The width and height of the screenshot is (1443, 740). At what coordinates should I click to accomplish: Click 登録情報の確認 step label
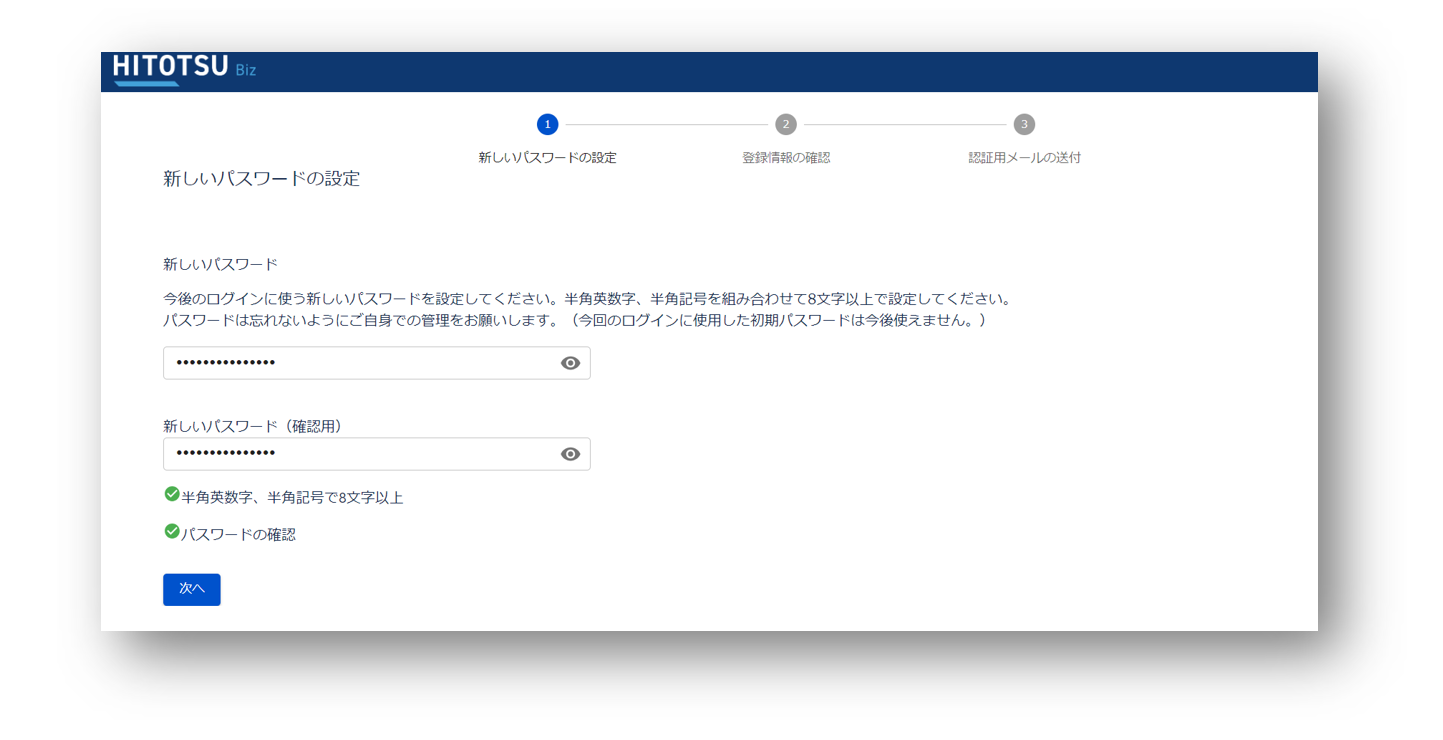coord(786,158)
